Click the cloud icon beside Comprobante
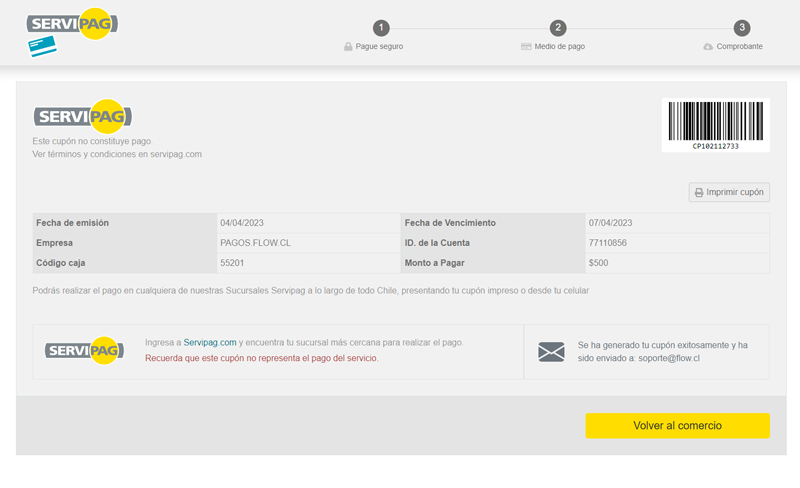The height and width of the screenshot is (488, 800). pos(708,46)
